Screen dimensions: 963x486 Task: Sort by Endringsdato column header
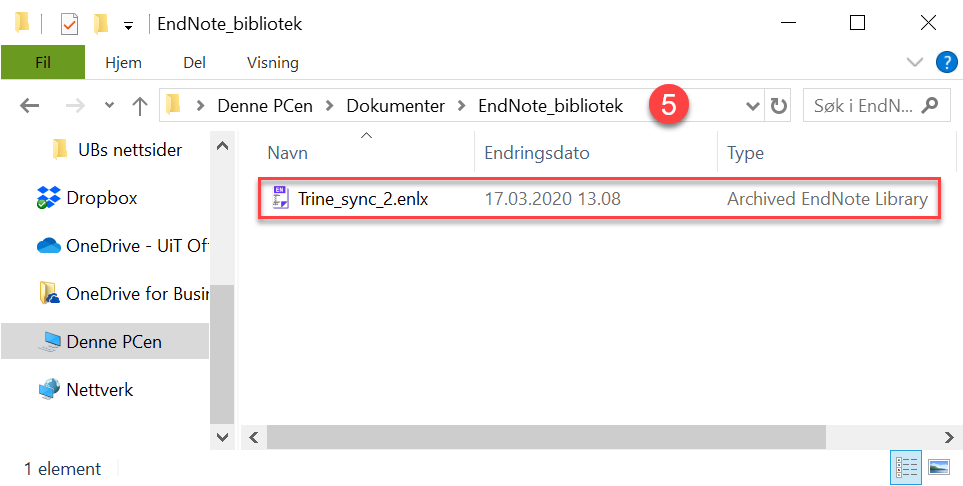(x=537, y=153)
